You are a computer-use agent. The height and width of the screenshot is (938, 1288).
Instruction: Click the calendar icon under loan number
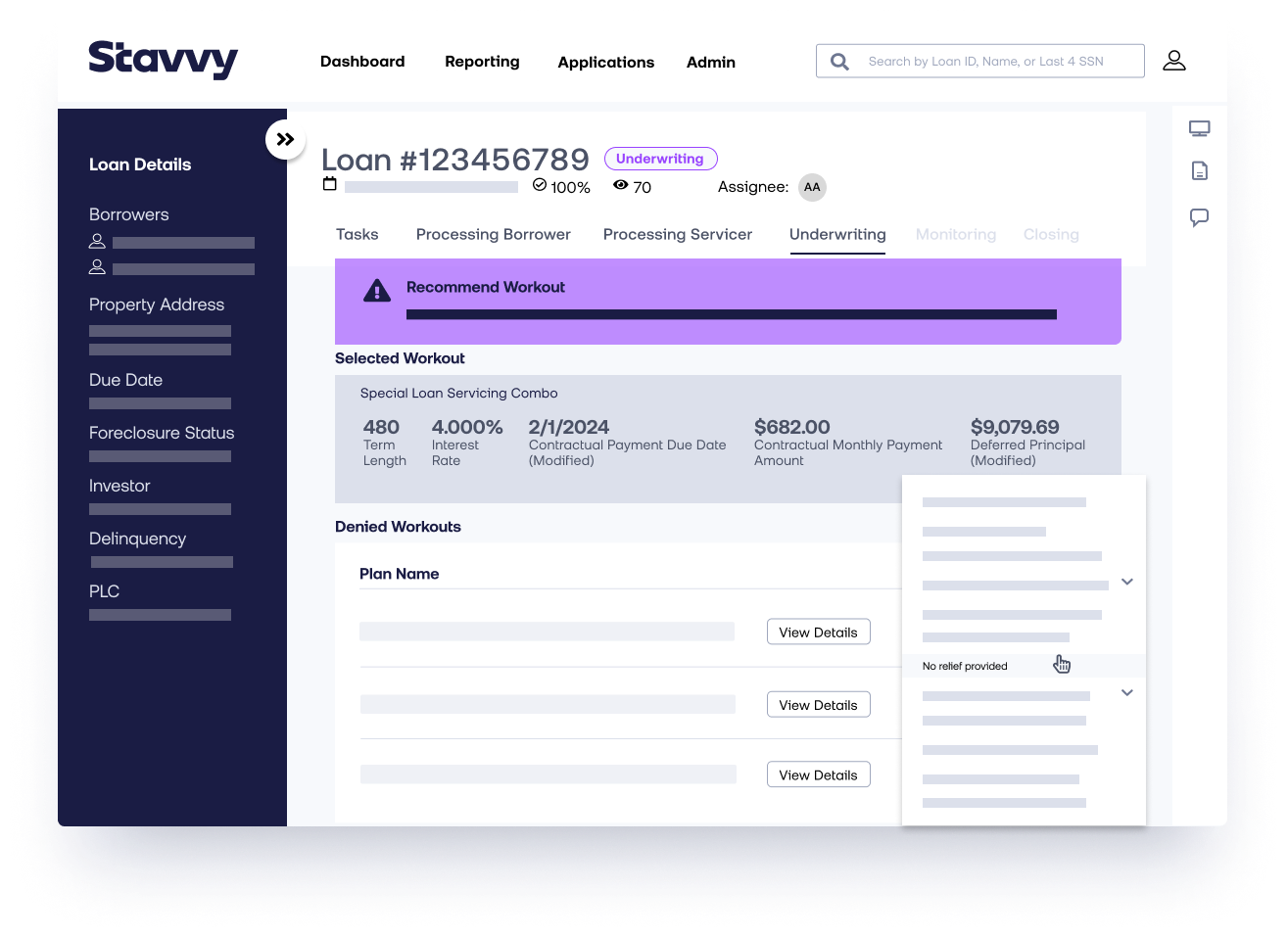[x=330, y=184]
